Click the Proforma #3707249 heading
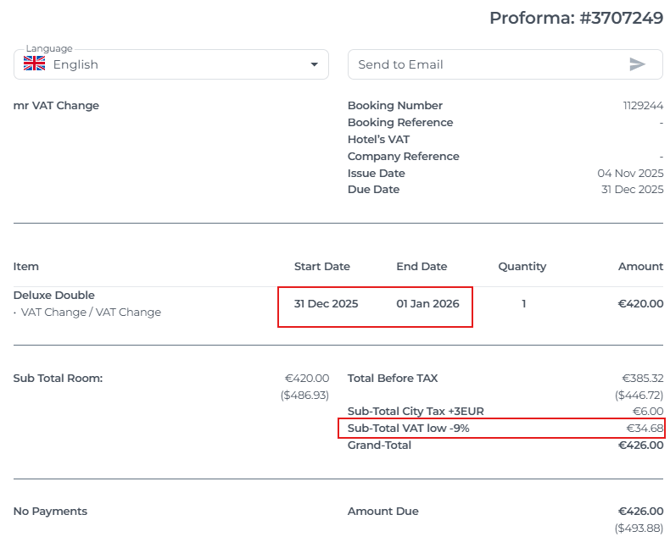Image resolution: width=670 pixels, height=559 pixels. [575, 18]
